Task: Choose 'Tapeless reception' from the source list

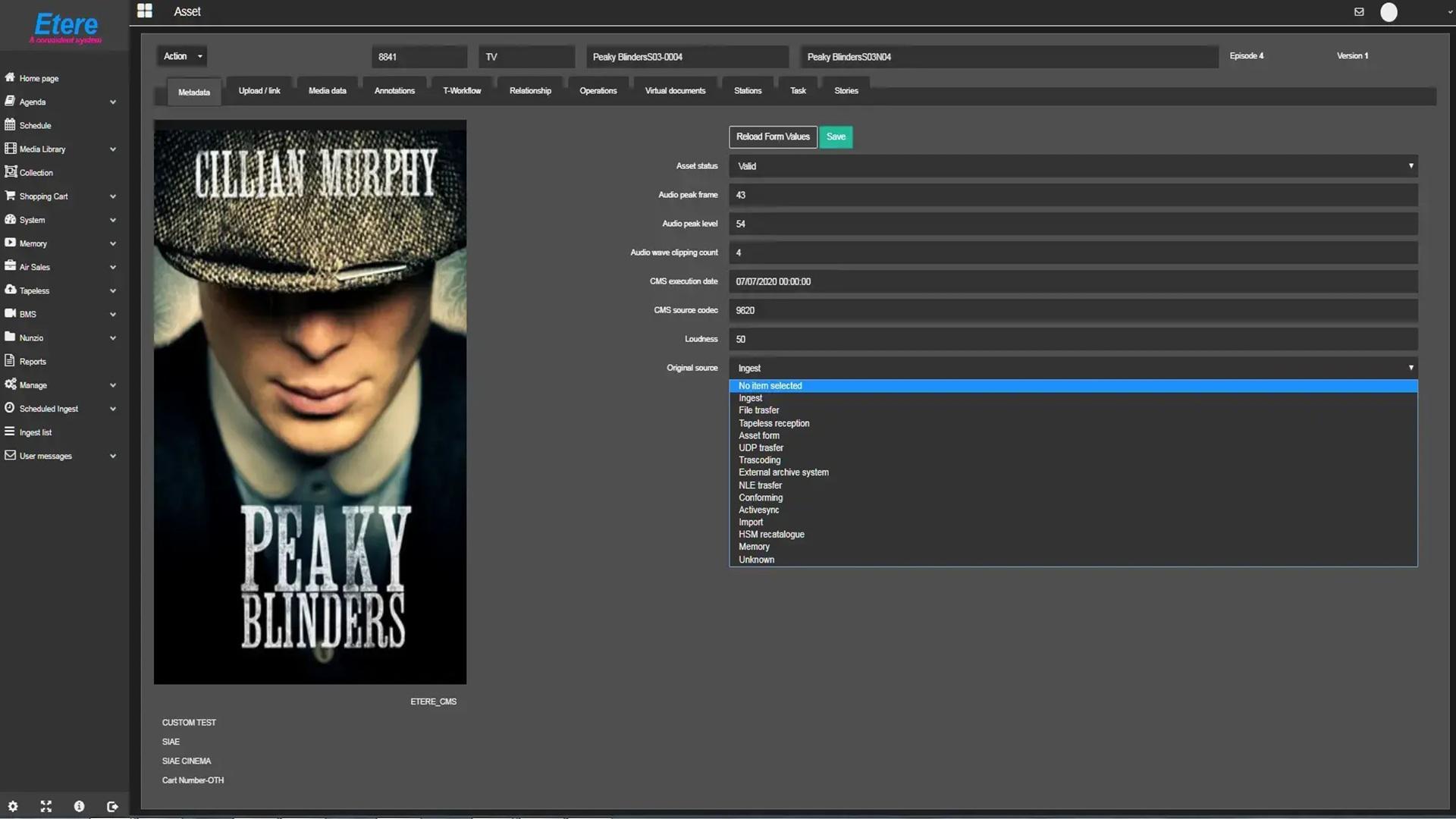Action: click(x=773, y=423)
